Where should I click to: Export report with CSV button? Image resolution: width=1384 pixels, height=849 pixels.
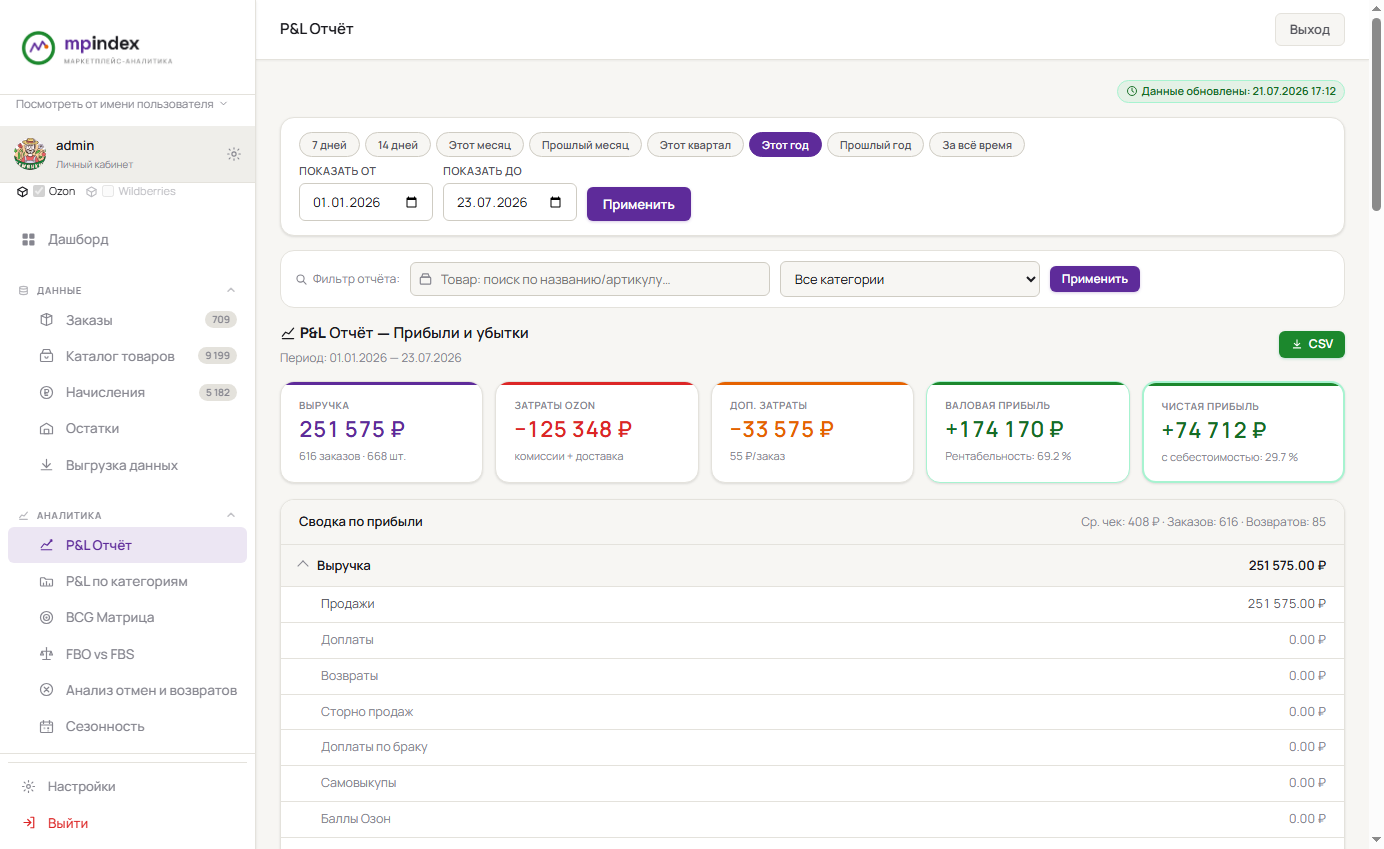(x=1312, y=344)
